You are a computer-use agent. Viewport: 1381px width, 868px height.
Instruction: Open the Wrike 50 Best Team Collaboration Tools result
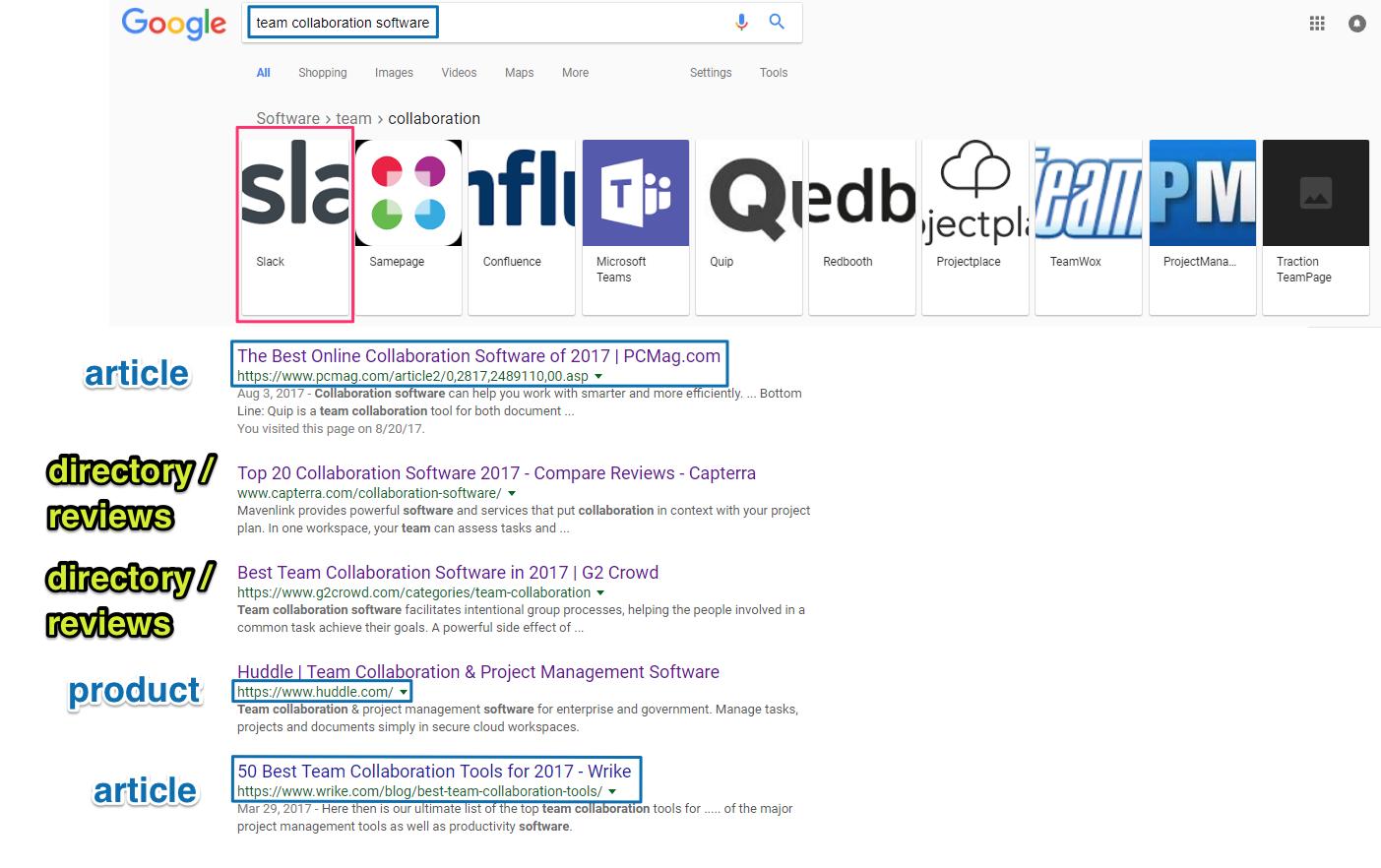434,772
